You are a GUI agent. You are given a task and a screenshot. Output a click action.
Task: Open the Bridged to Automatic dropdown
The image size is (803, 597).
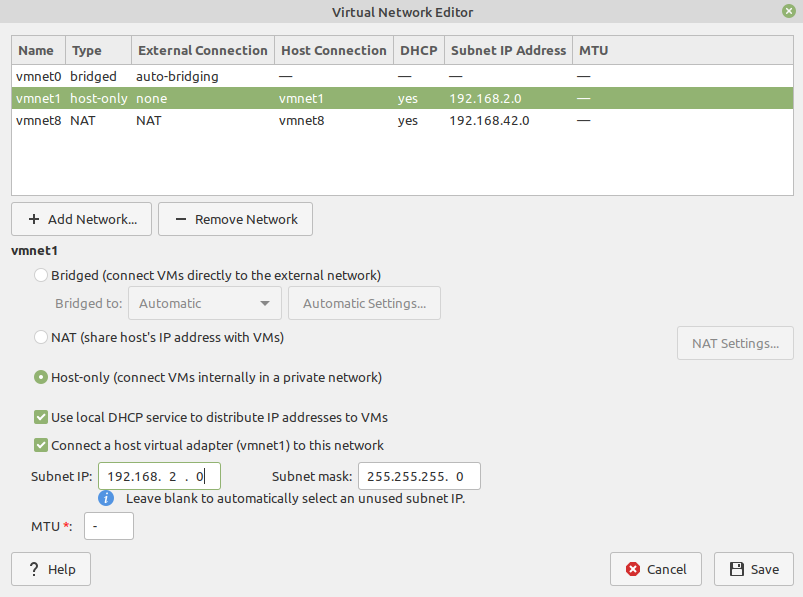(x=205, y=303)
